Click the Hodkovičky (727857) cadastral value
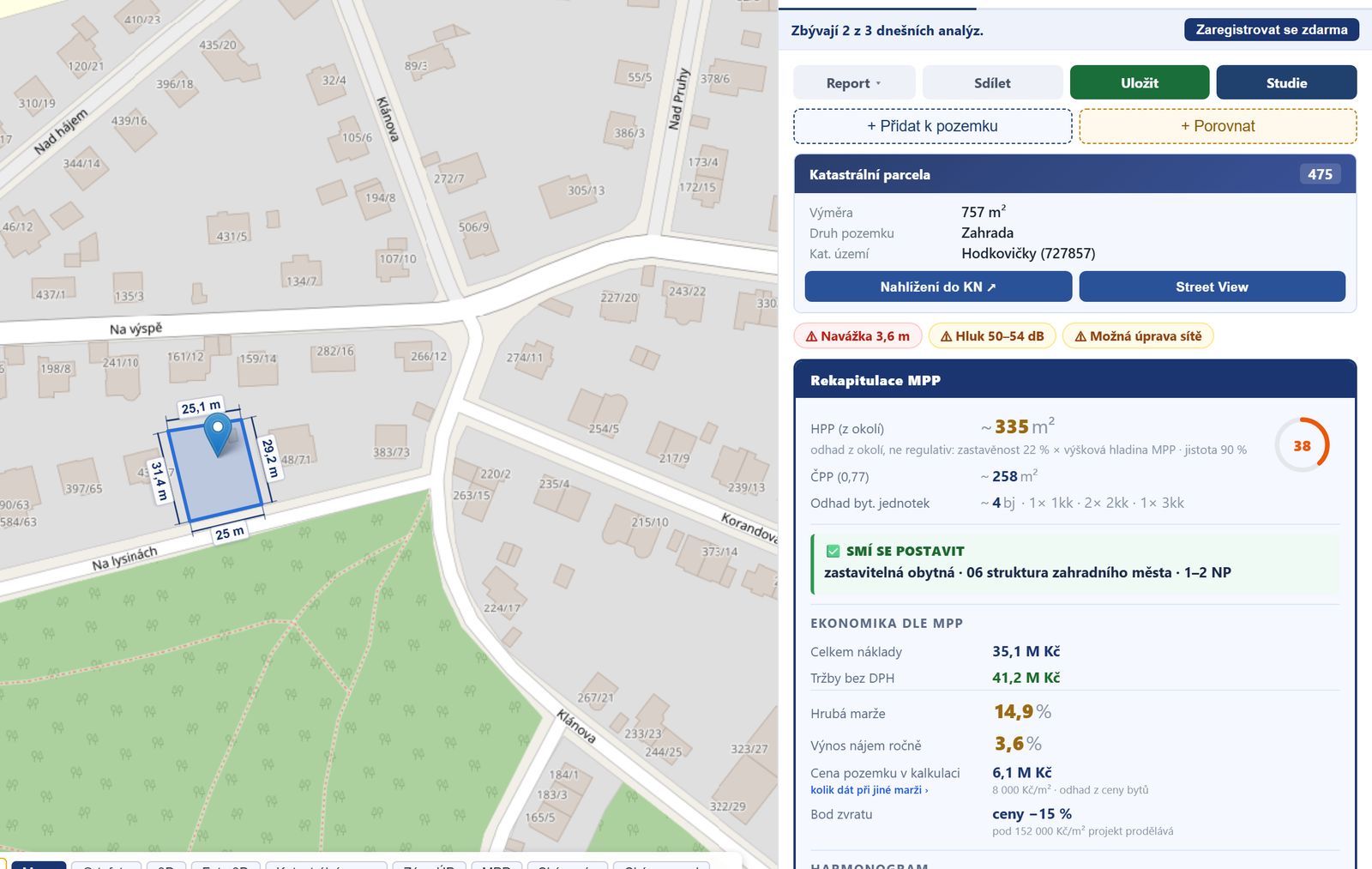 1028,253
